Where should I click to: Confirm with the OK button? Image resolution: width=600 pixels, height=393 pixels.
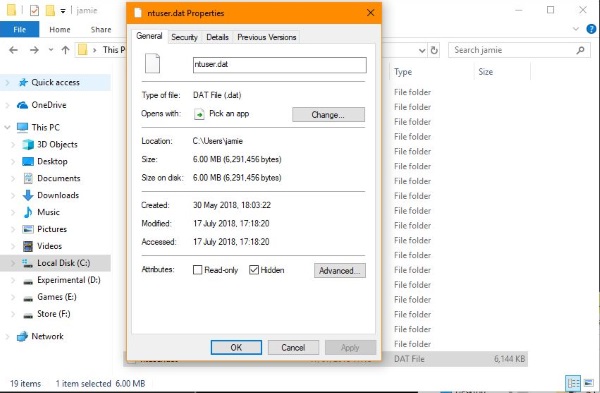[236, 347]
